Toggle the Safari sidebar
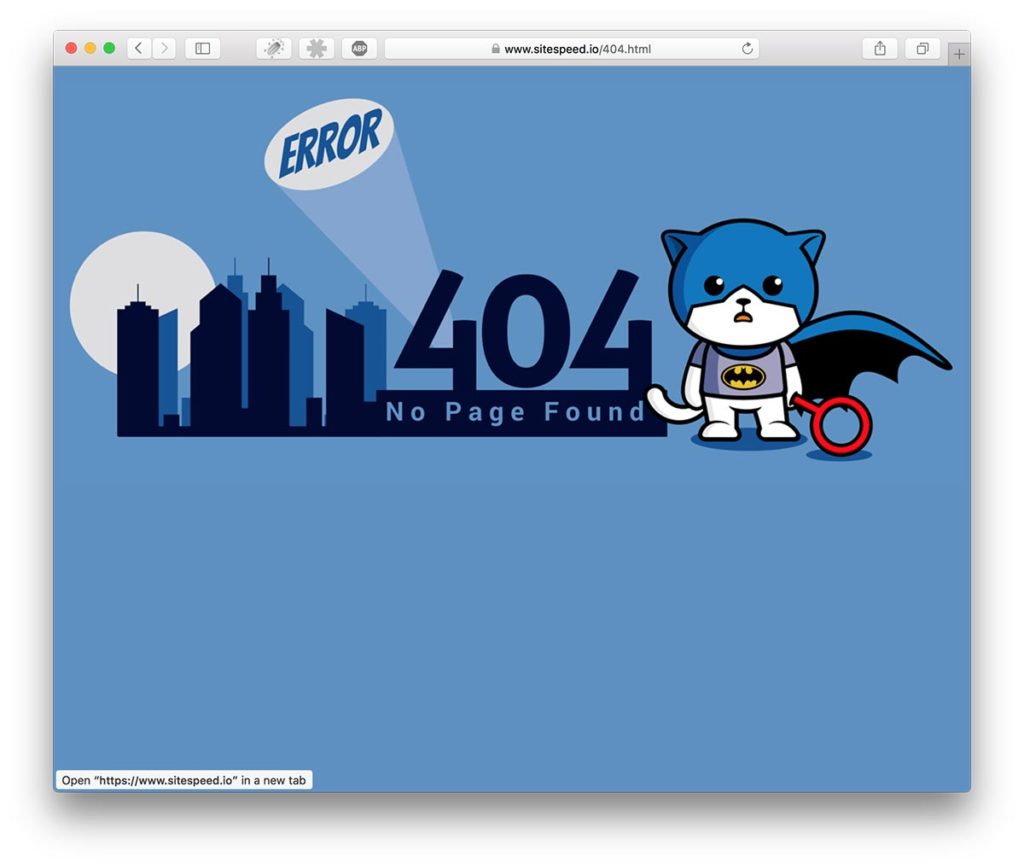This screenshot has height=868, width=1024. click(x=203, y=47)
